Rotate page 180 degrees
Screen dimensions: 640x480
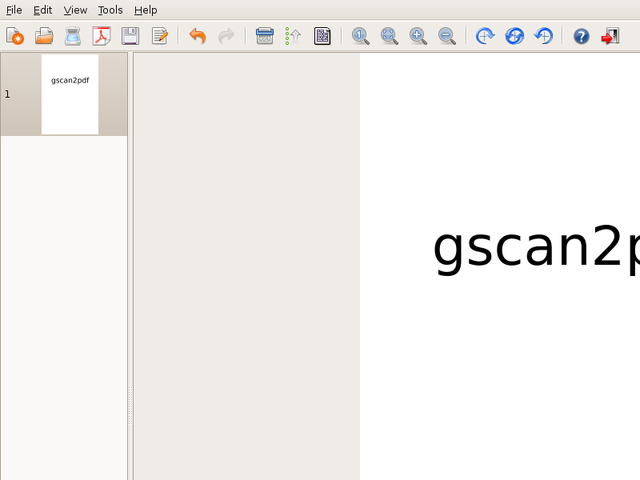pyautogui.click(x=514, y=36)
